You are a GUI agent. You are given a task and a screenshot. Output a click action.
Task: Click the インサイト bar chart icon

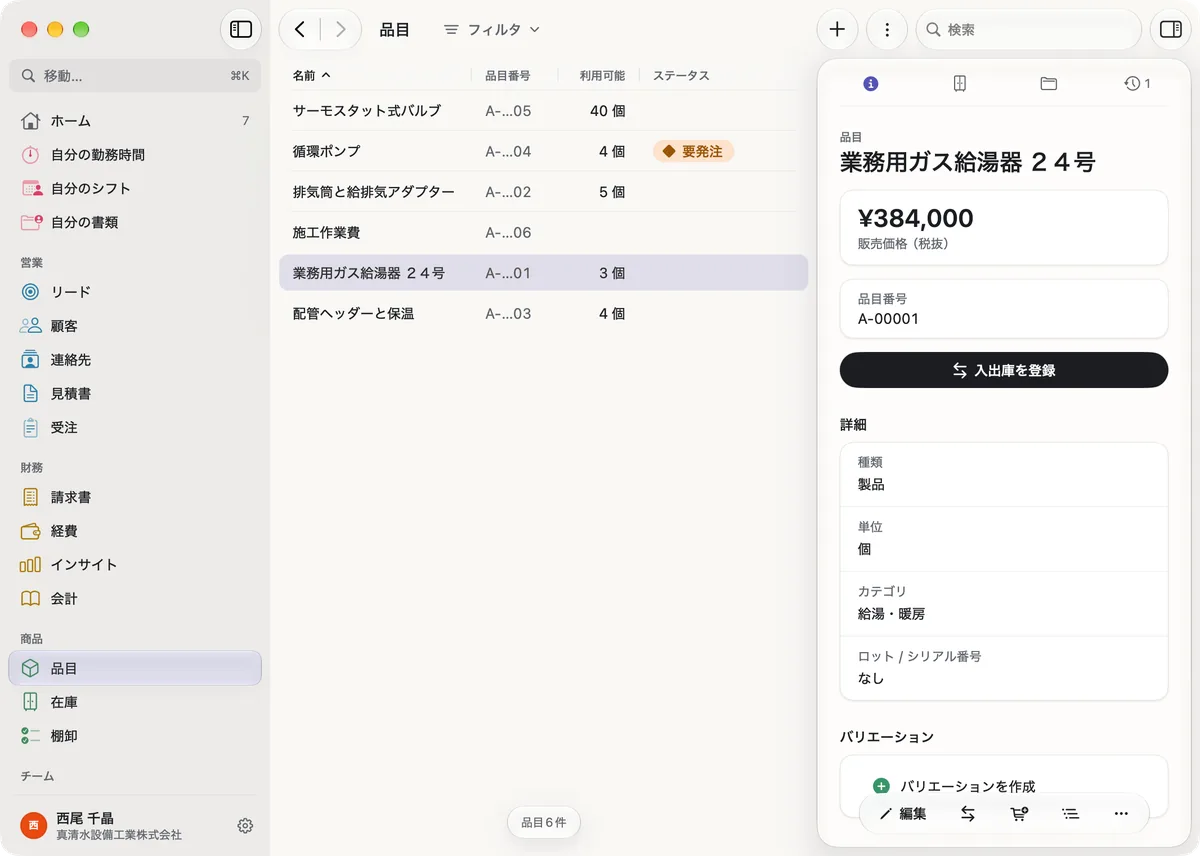click(x=31, y=565)
